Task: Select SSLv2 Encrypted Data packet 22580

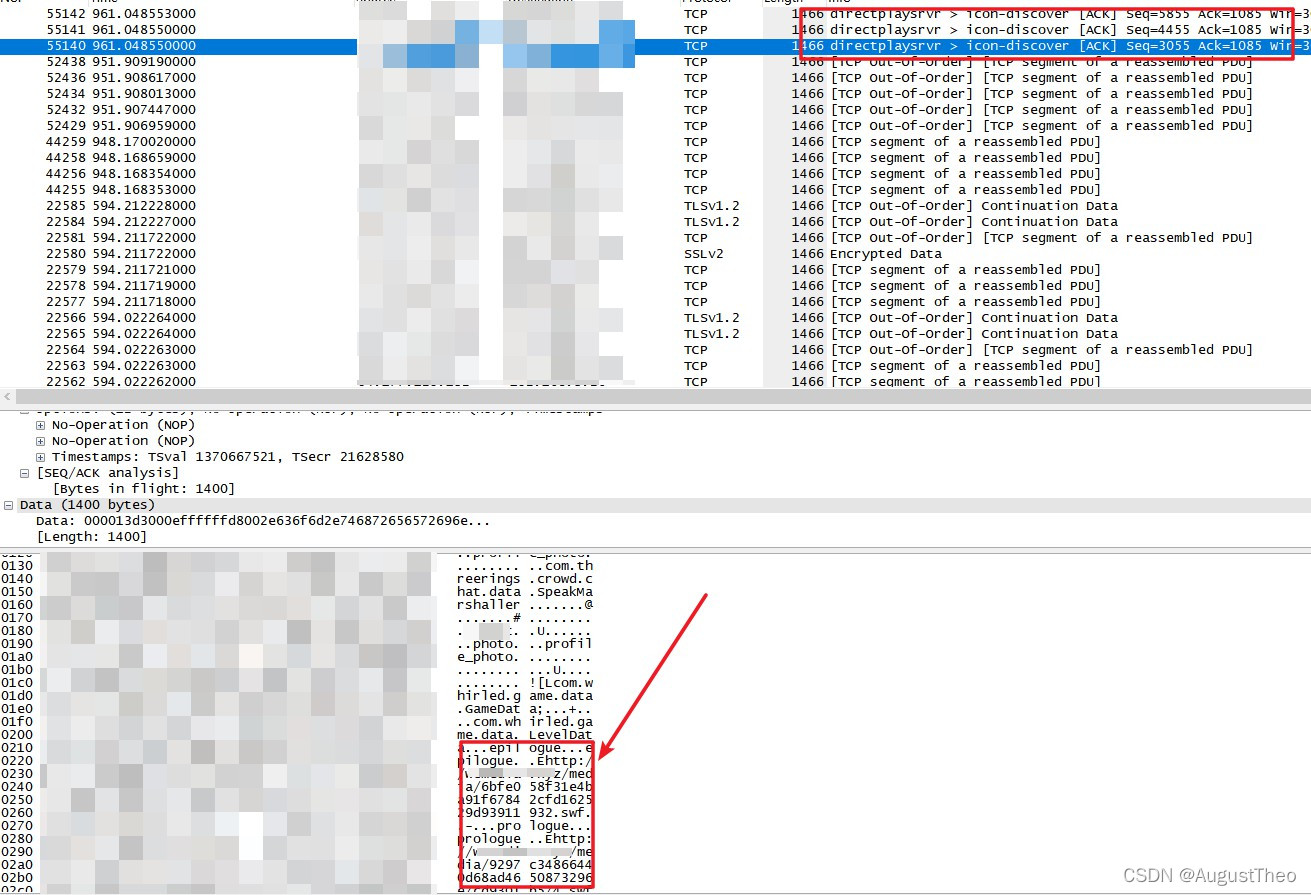Action: coord(655,254)
